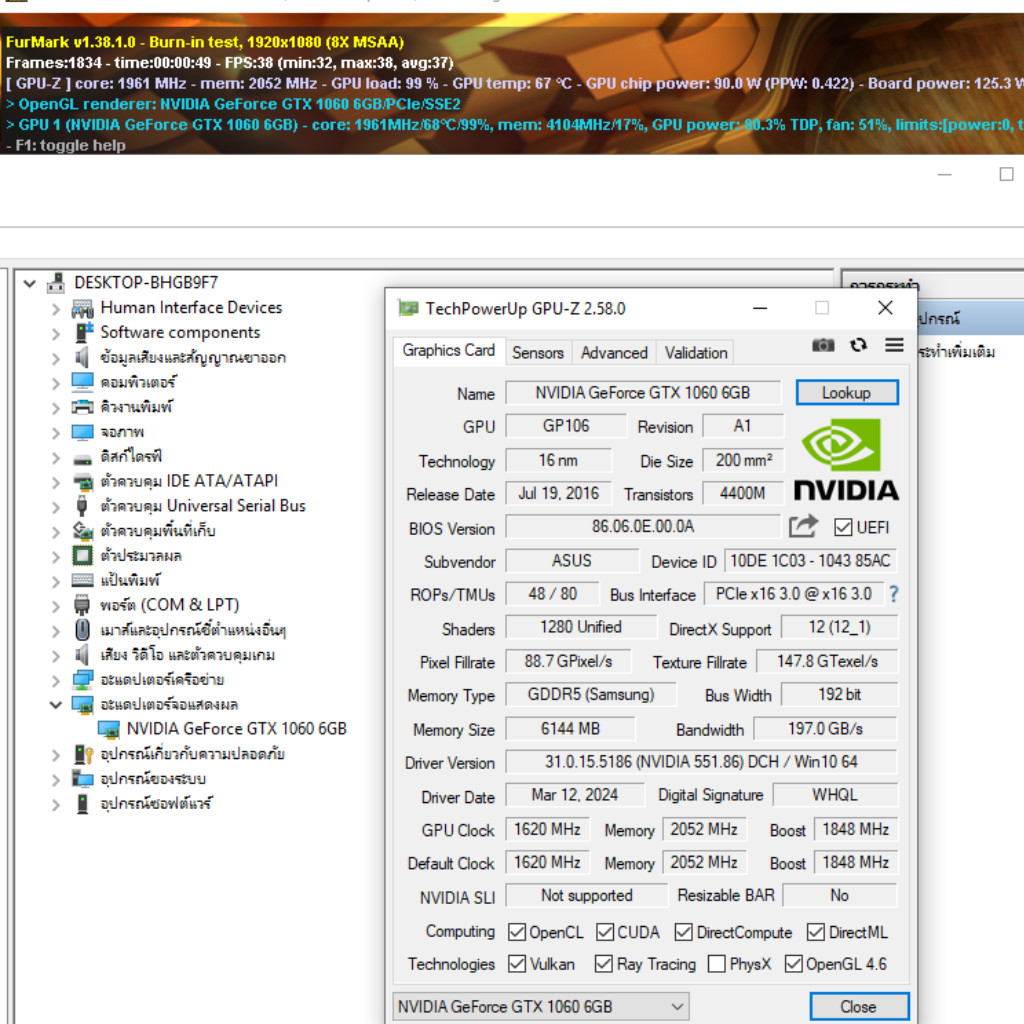Open the GPU-Z hamburger menu

(894, 345)
